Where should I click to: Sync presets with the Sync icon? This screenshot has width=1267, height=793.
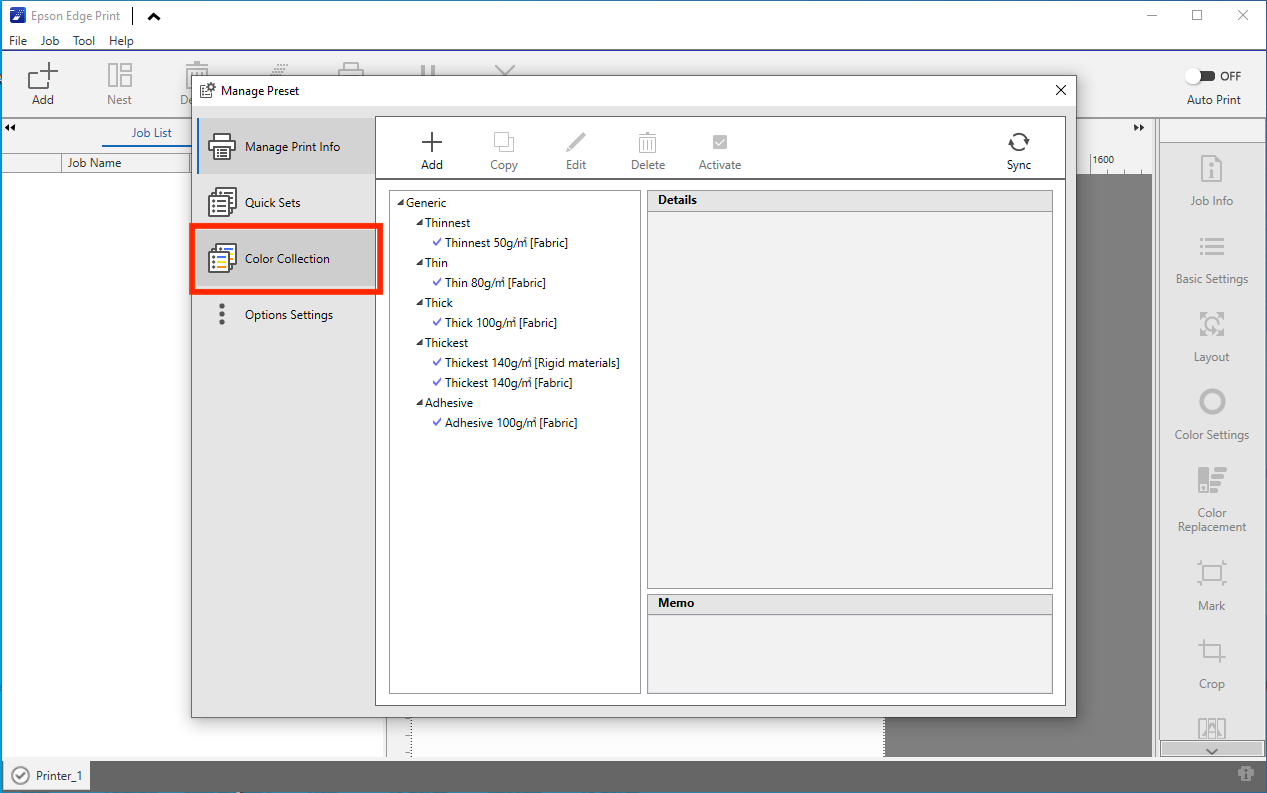click(x=1019, y=142)
